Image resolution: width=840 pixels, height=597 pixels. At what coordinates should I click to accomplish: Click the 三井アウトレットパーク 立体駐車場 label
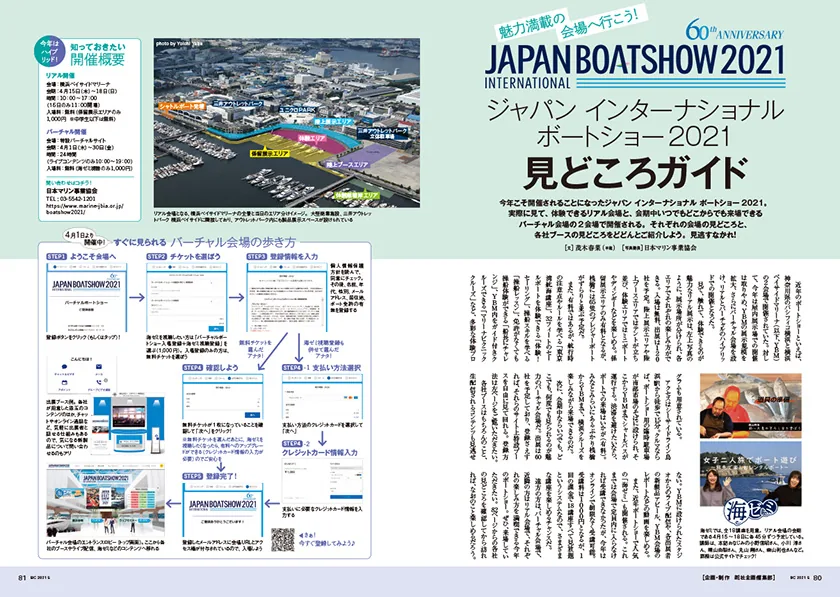click(x=382, y=133)
